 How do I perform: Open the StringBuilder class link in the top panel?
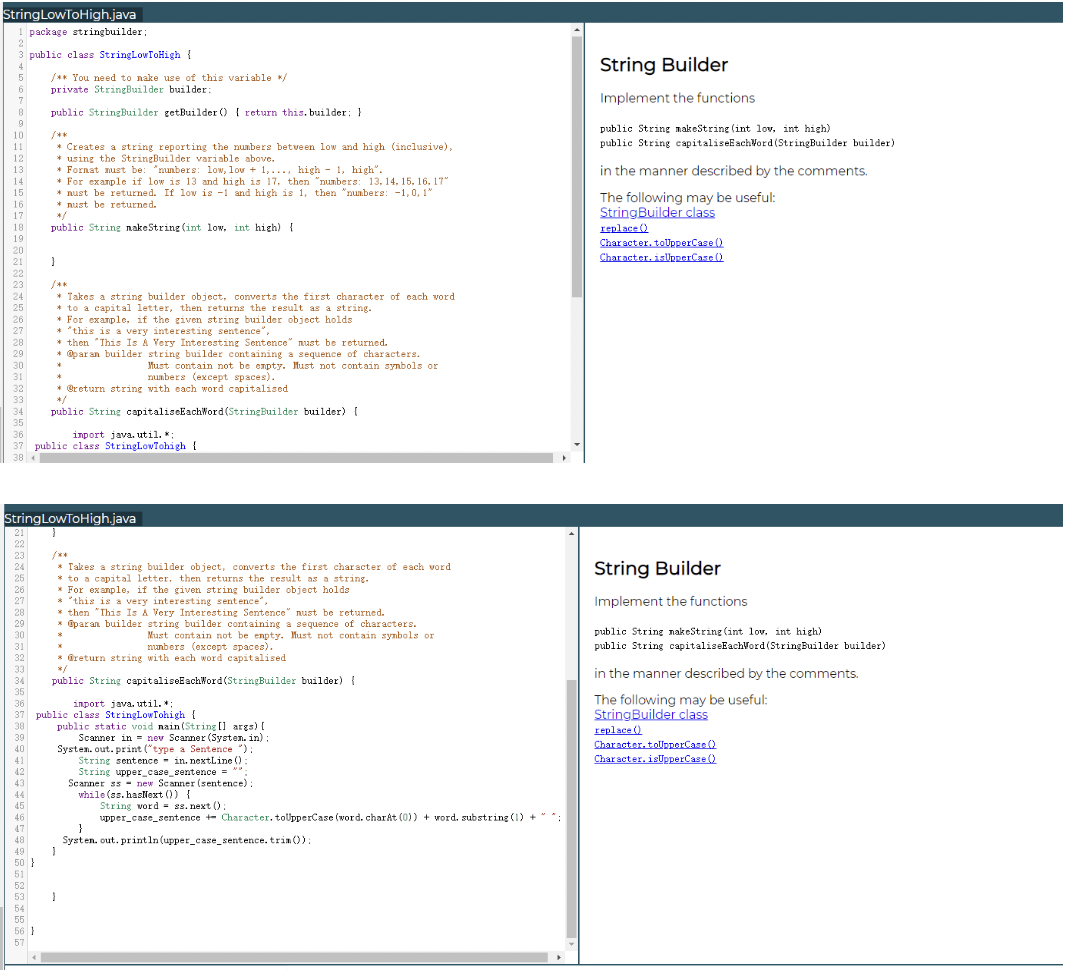657,213
